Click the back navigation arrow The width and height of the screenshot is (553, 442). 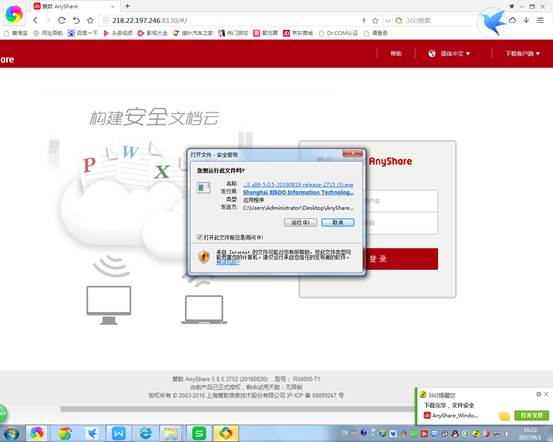pyautogui.click(x=35, y=20)
